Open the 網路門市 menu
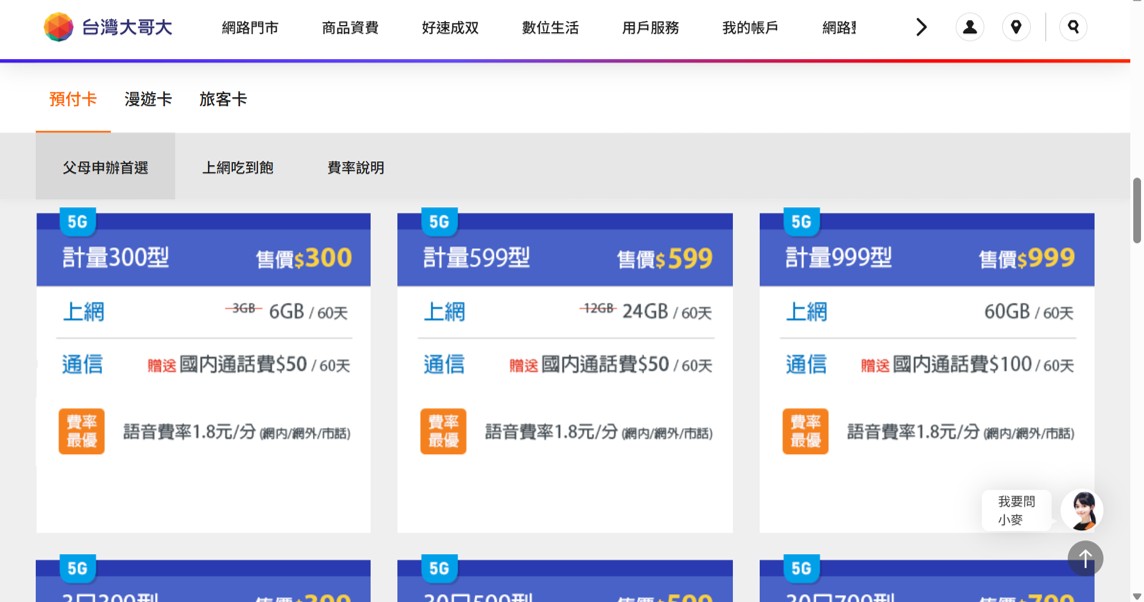 (250, 28)
